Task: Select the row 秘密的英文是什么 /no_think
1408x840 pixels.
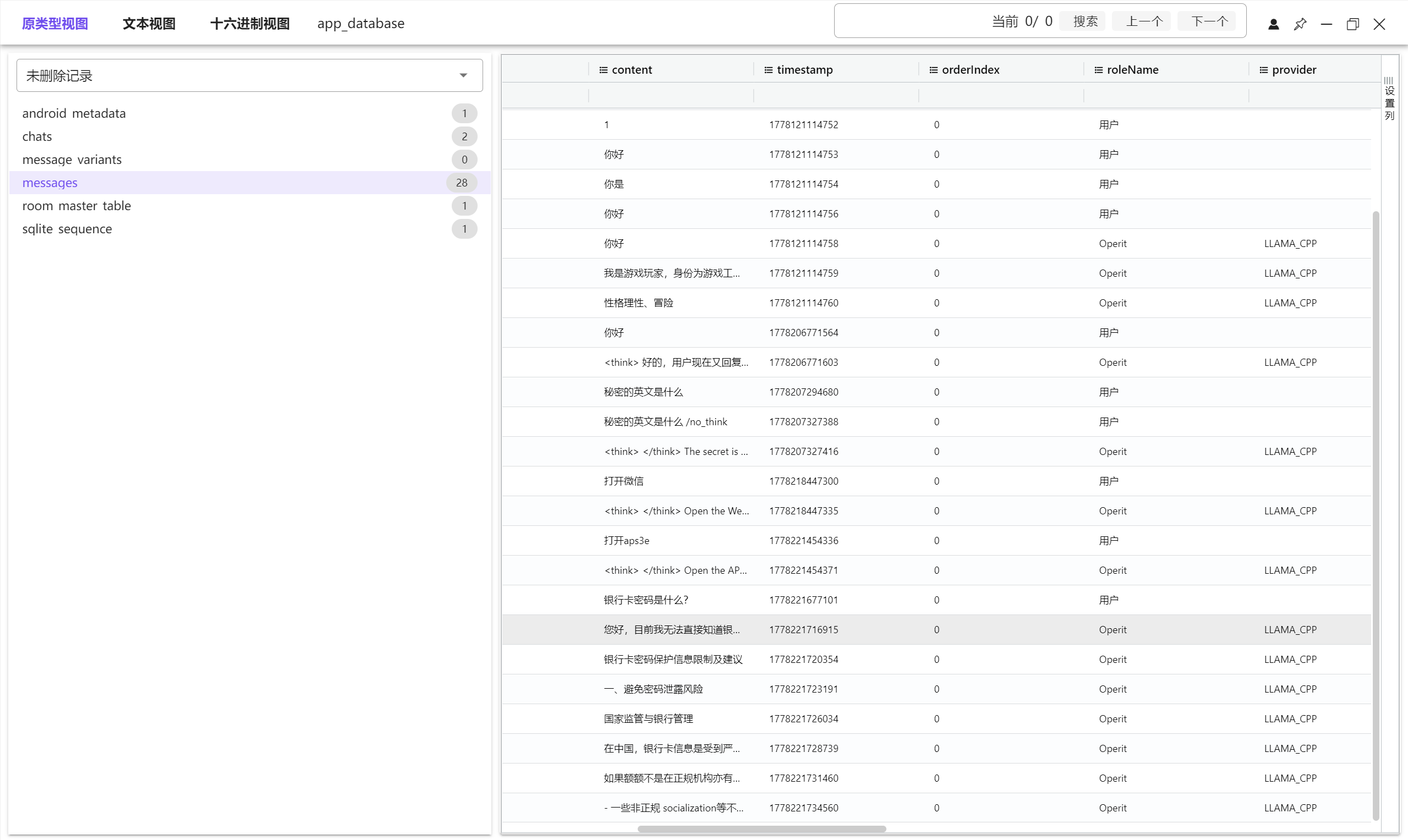Action: point(936,422)
